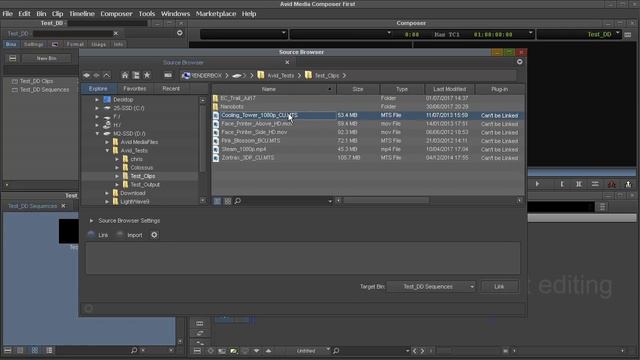
Task: Click the bin search magnifier icon
Action: (x=134, y=350)
